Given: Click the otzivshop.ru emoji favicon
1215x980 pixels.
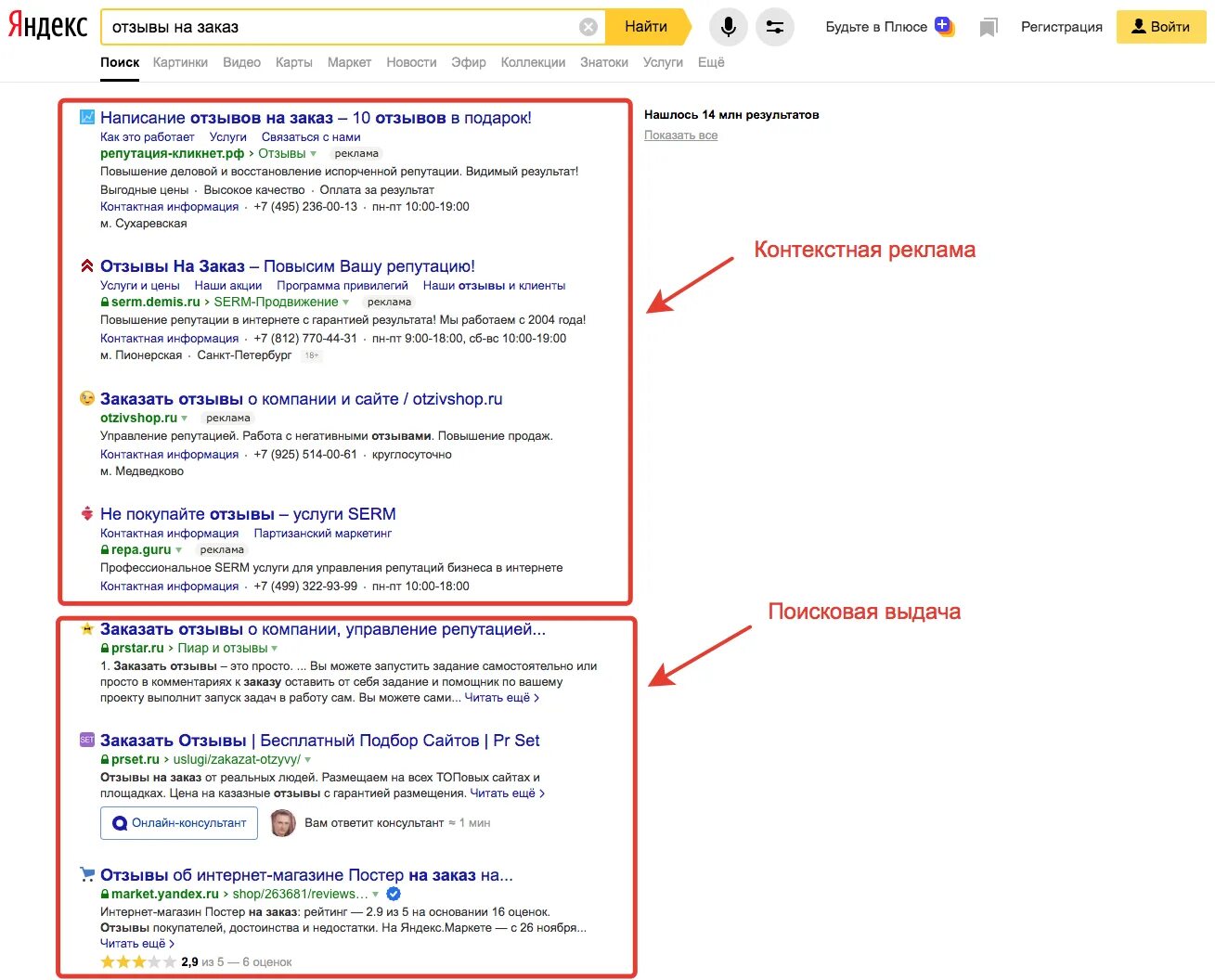Looking at the screenshot, I should click(87, 398).
